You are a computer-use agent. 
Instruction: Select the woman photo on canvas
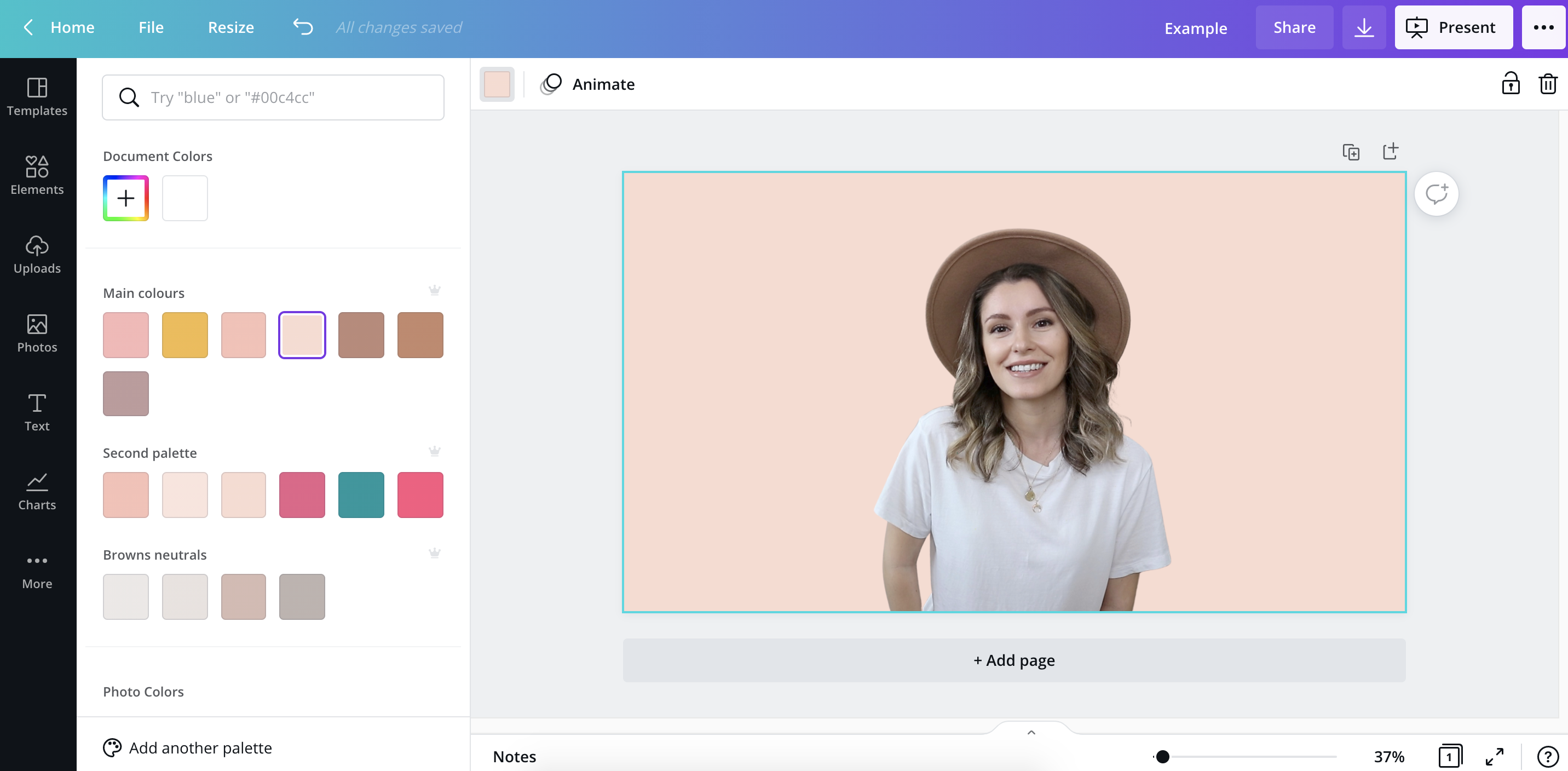tap(1023, 420)
